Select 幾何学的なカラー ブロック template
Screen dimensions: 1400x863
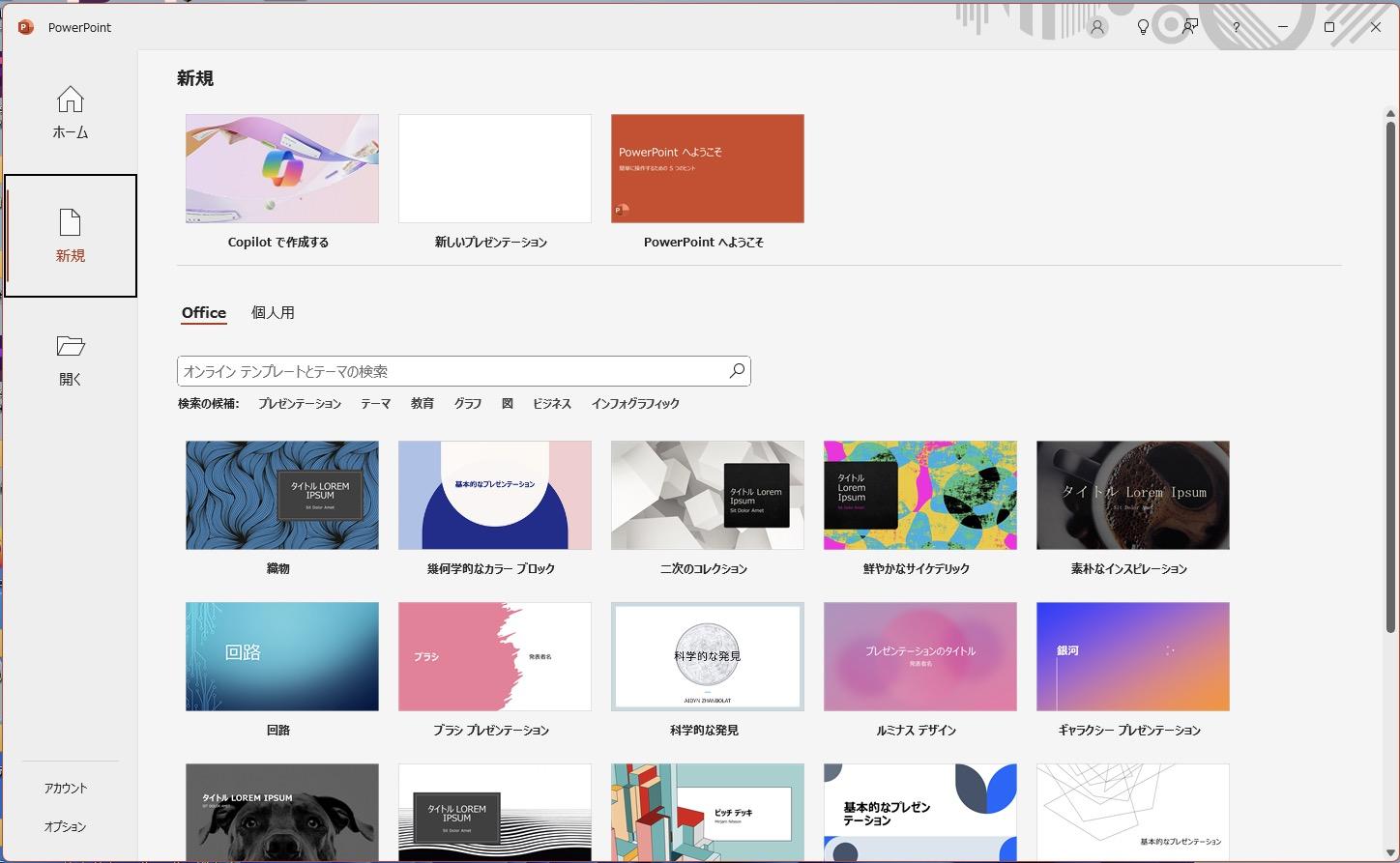(495, 496)
